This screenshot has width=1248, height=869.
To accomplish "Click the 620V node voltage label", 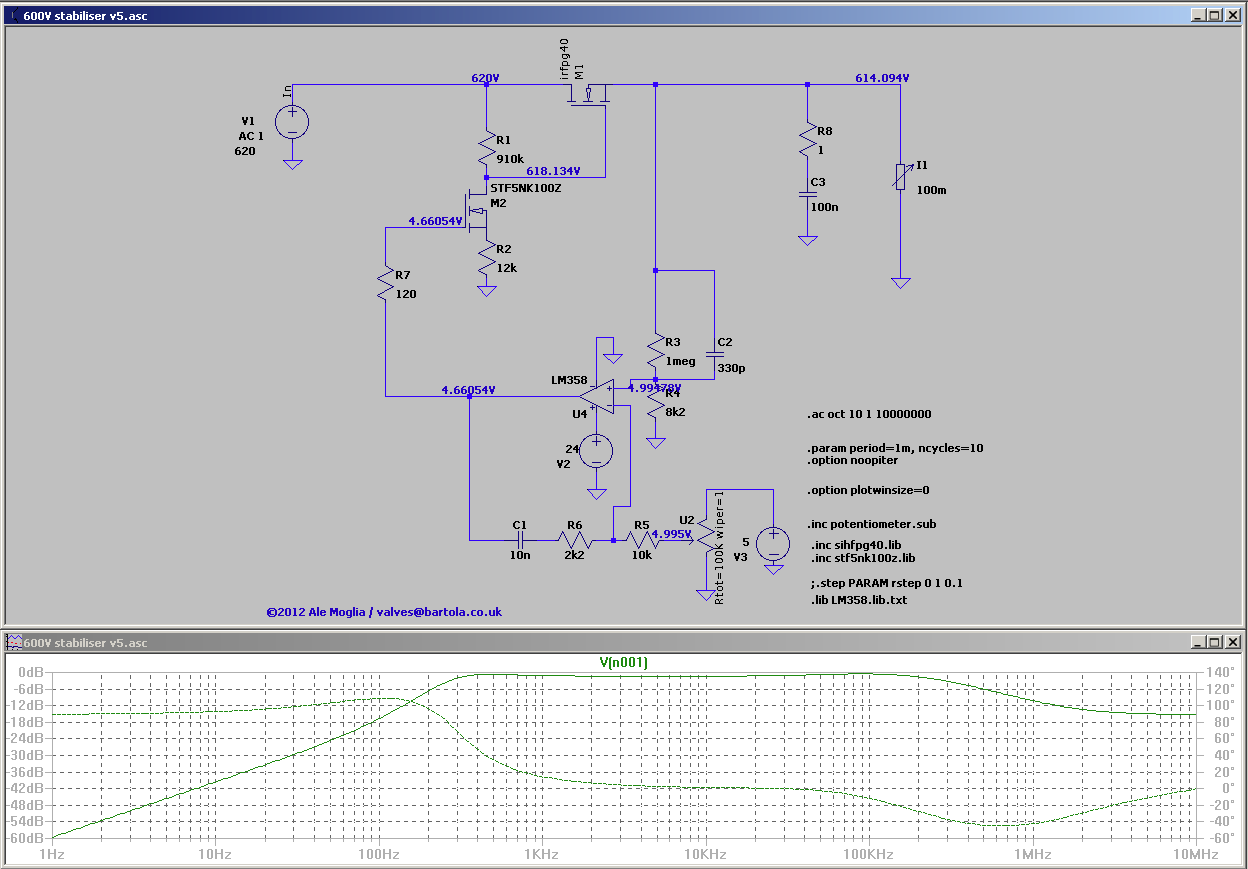I will pos(486,78).
